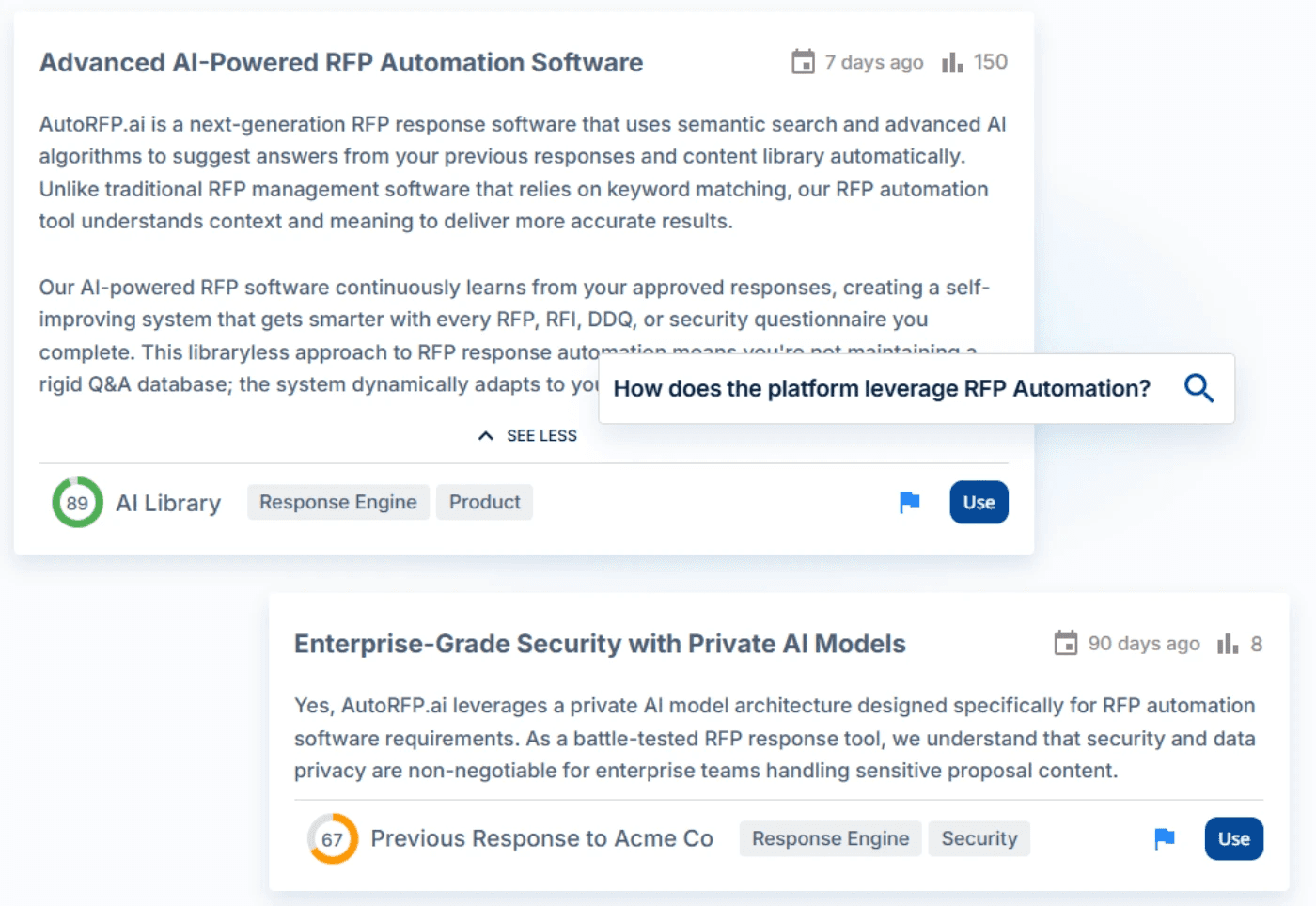Open Advanced AI-Powered RFP Automation Software title
Screen dimensions: 1316x906
(x=341, y=62)
